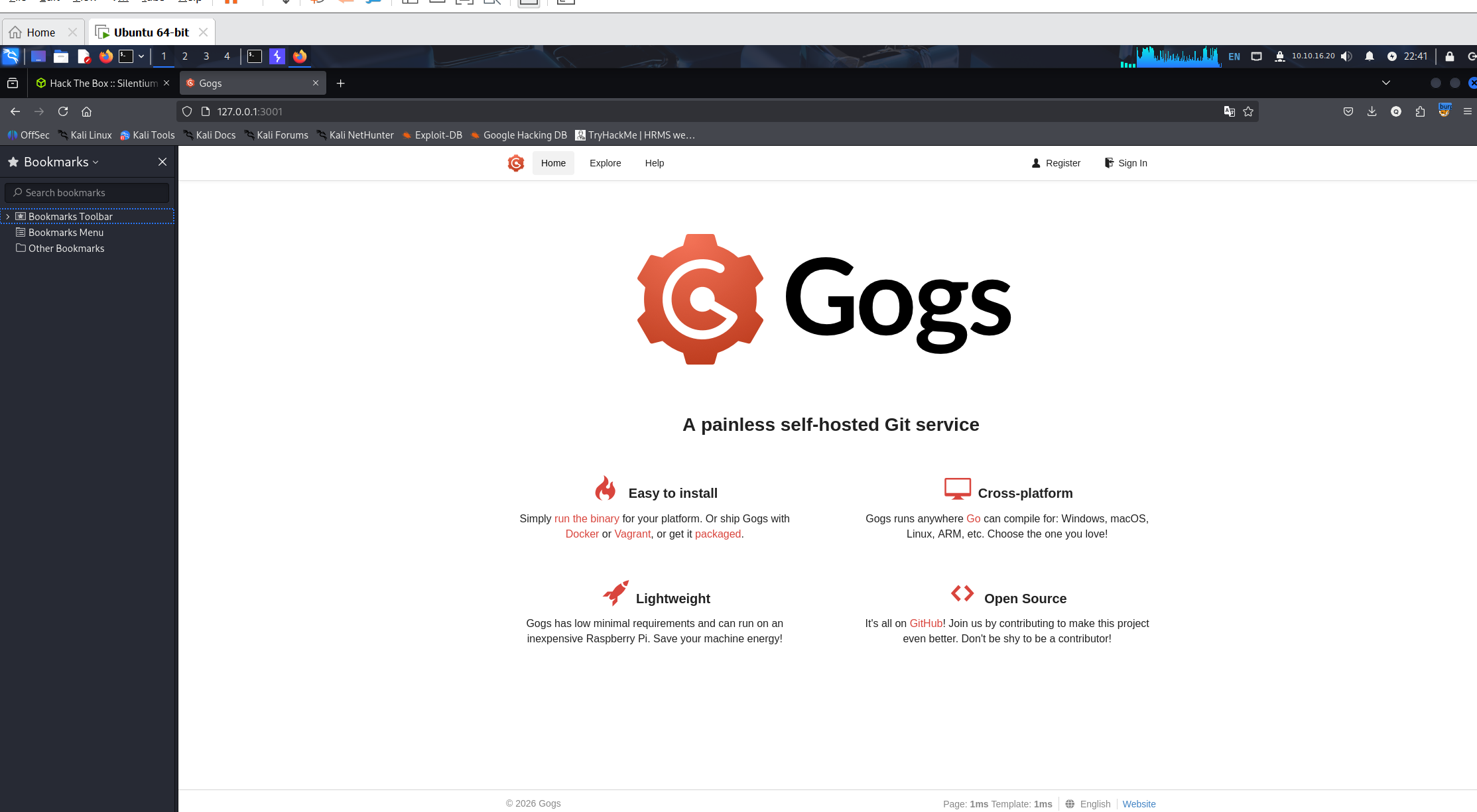The height and width of the screenshot is (812, 1477).
Task: Open a new browser tab
Action: pos(340,83)
